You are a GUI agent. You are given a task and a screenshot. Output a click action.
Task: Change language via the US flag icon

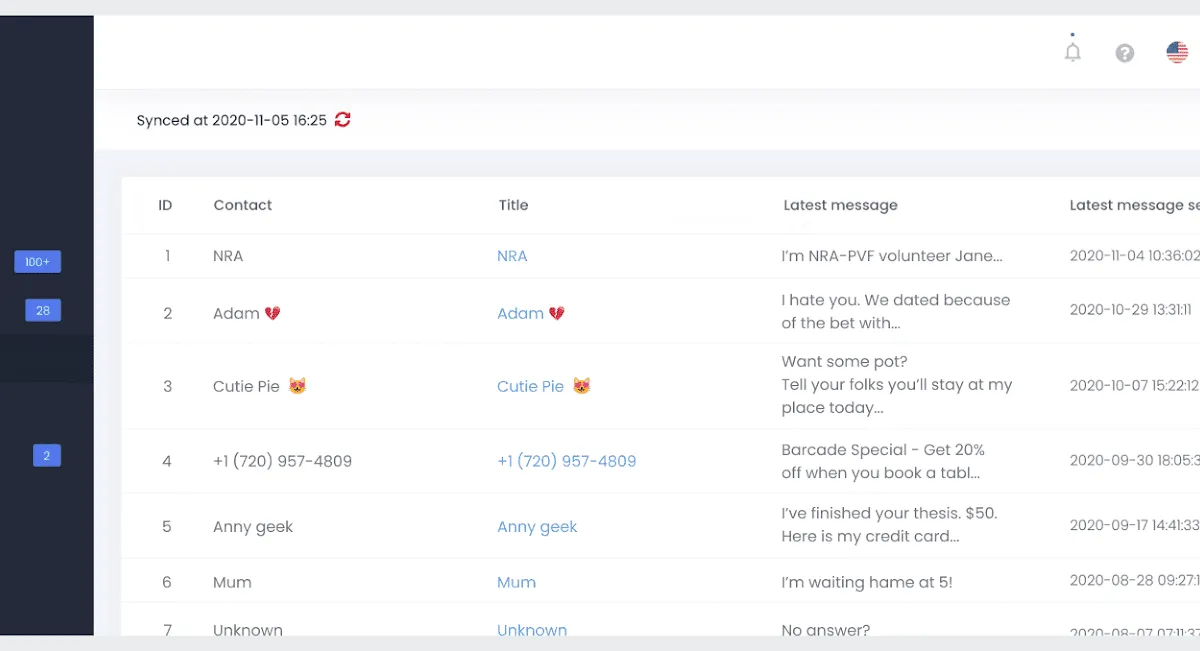click(x=1177, y=52)
